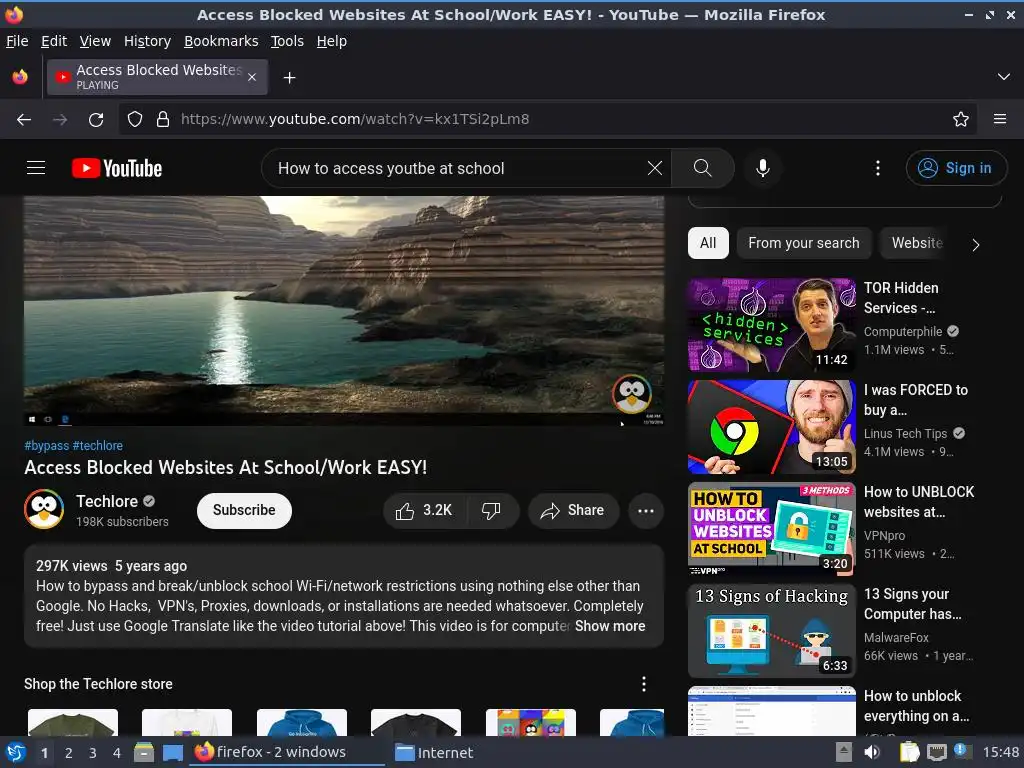The width and height of the screenshot is (1024, 768).
Task: Open the Help menu
Action: (x=332, y=41)
